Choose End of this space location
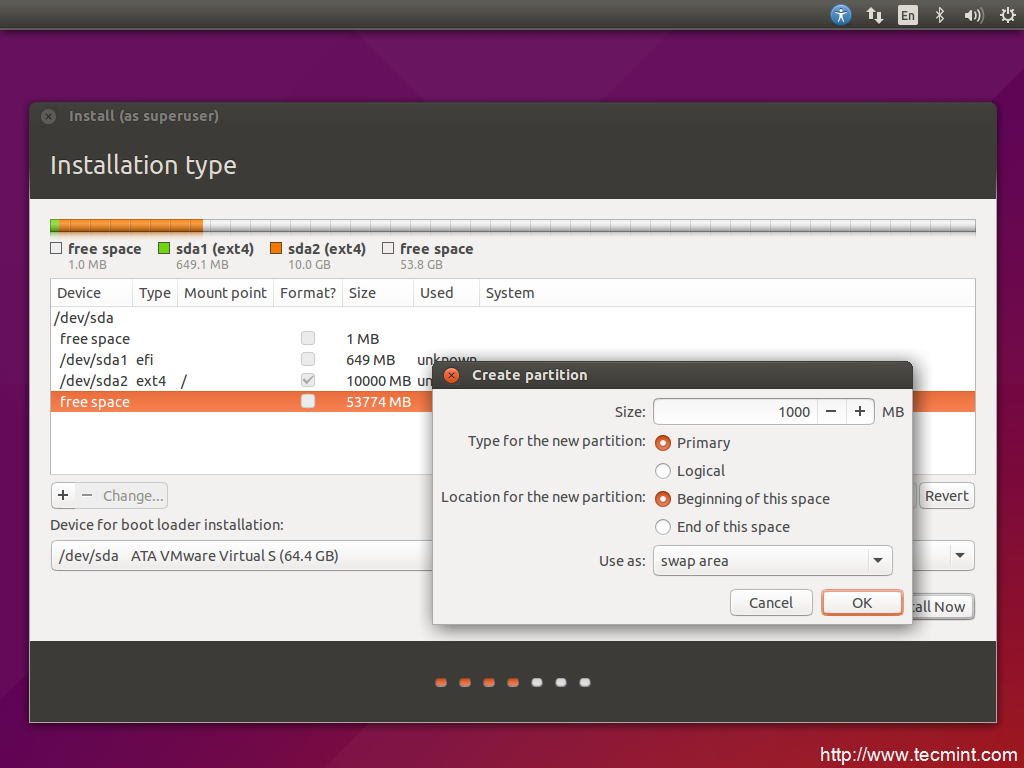 tap(663, 527)
